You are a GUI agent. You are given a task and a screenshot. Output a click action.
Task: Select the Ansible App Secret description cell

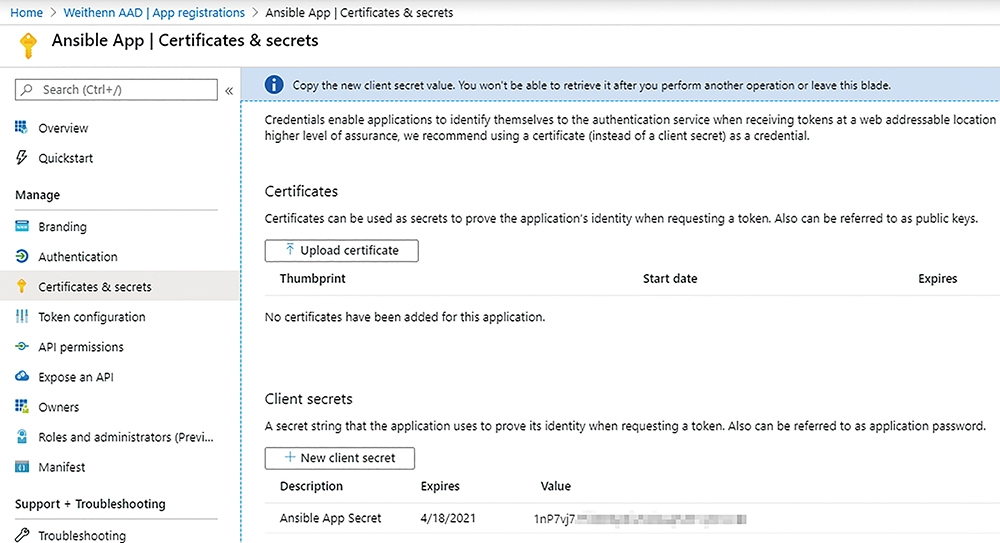pos(330,517)
